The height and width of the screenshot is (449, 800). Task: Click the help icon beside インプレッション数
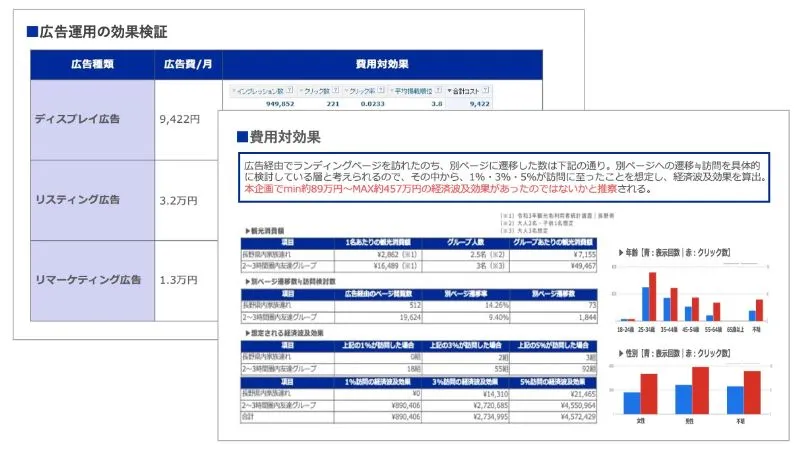290,90
